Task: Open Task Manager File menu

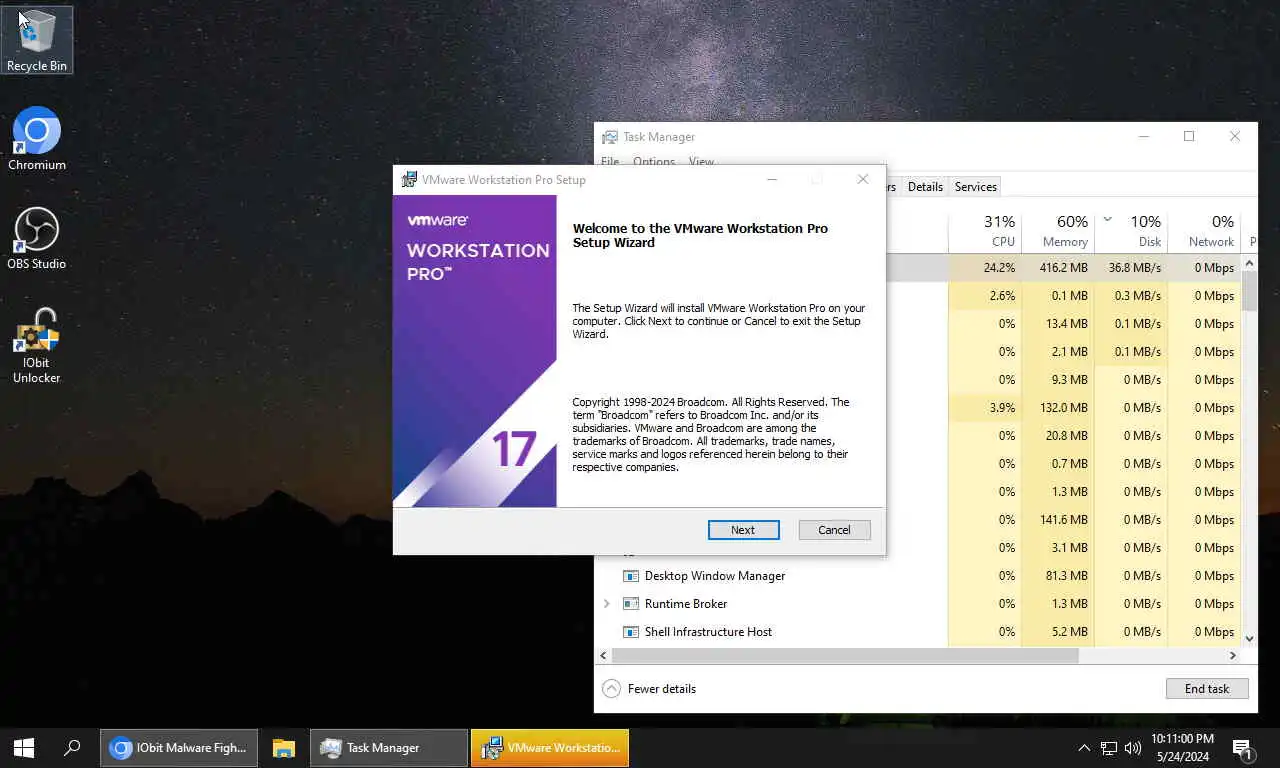Action: pos(610,162)
